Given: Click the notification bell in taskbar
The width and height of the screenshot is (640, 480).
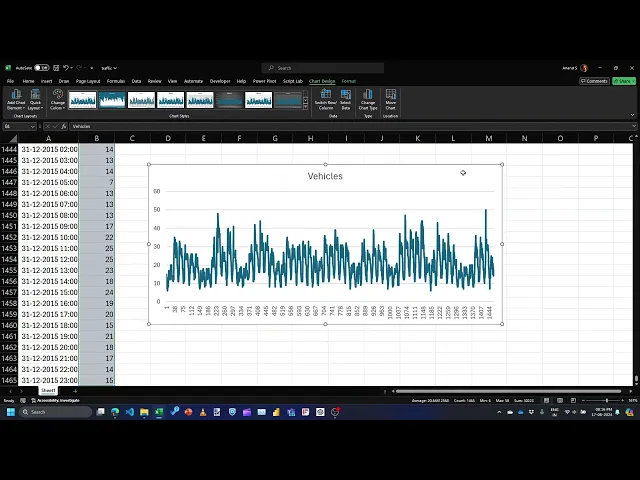Looking at the screenshot, I should tap(618, 412).
